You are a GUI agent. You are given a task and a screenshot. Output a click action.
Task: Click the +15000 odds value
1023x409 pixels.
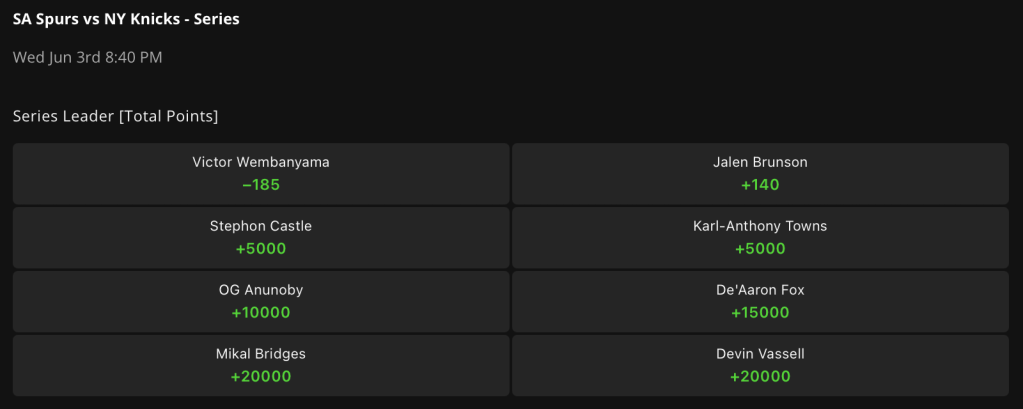(760, 313)
